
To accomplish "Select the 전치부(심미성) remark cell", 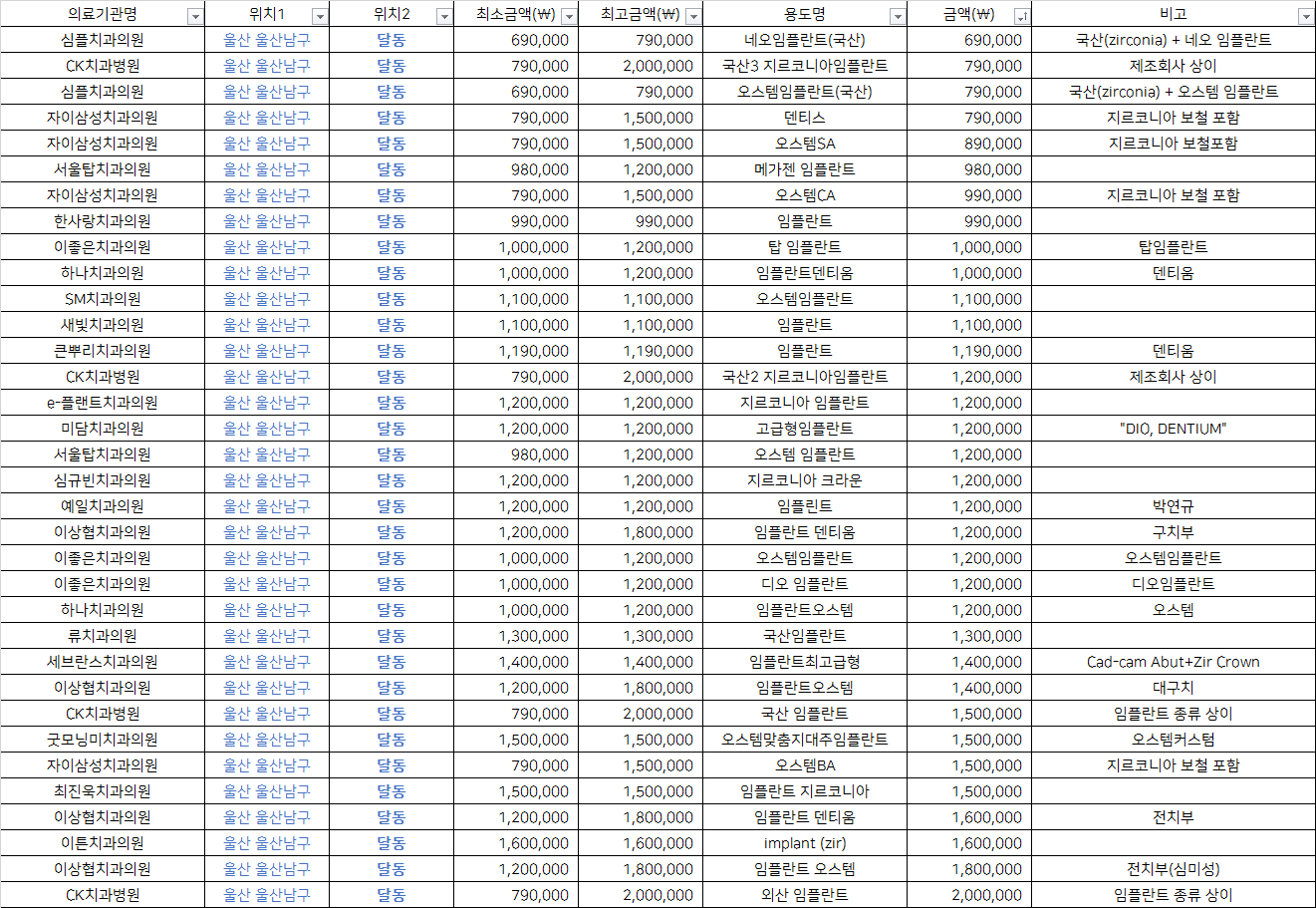I will (1174, 869).
